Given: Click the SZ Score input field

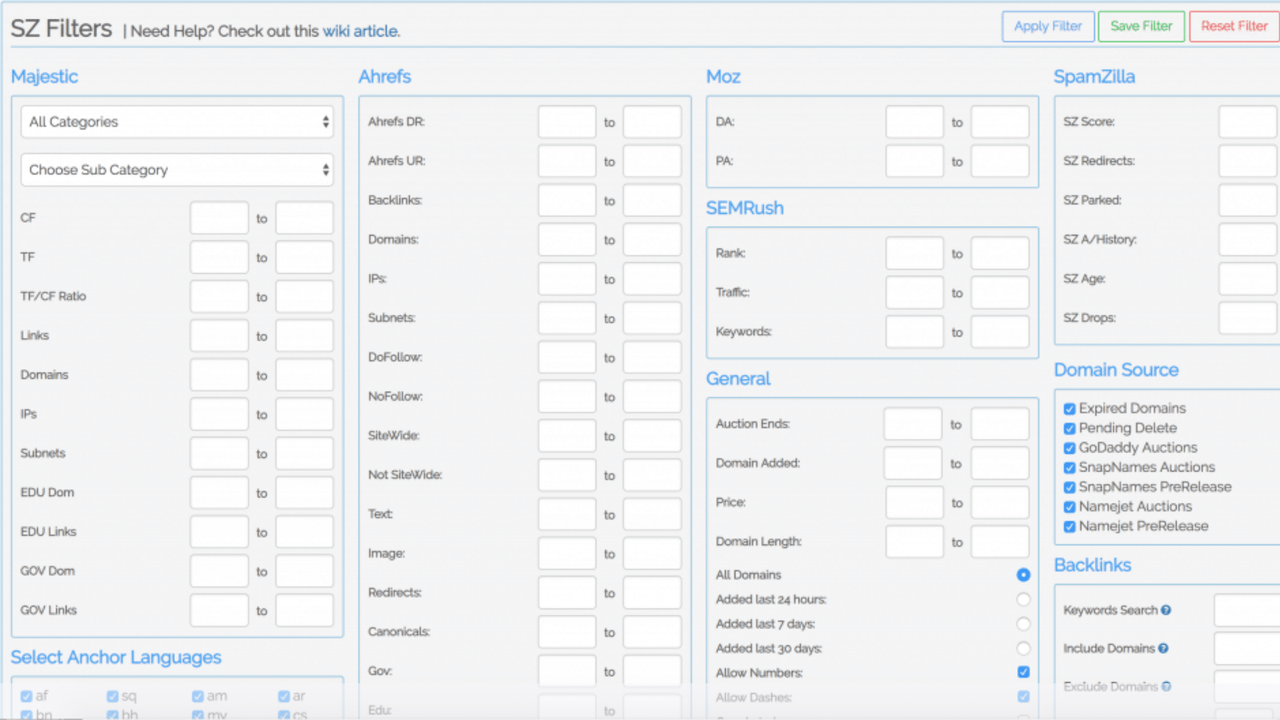Looking at the screenshot, I should click(1248, 122).
